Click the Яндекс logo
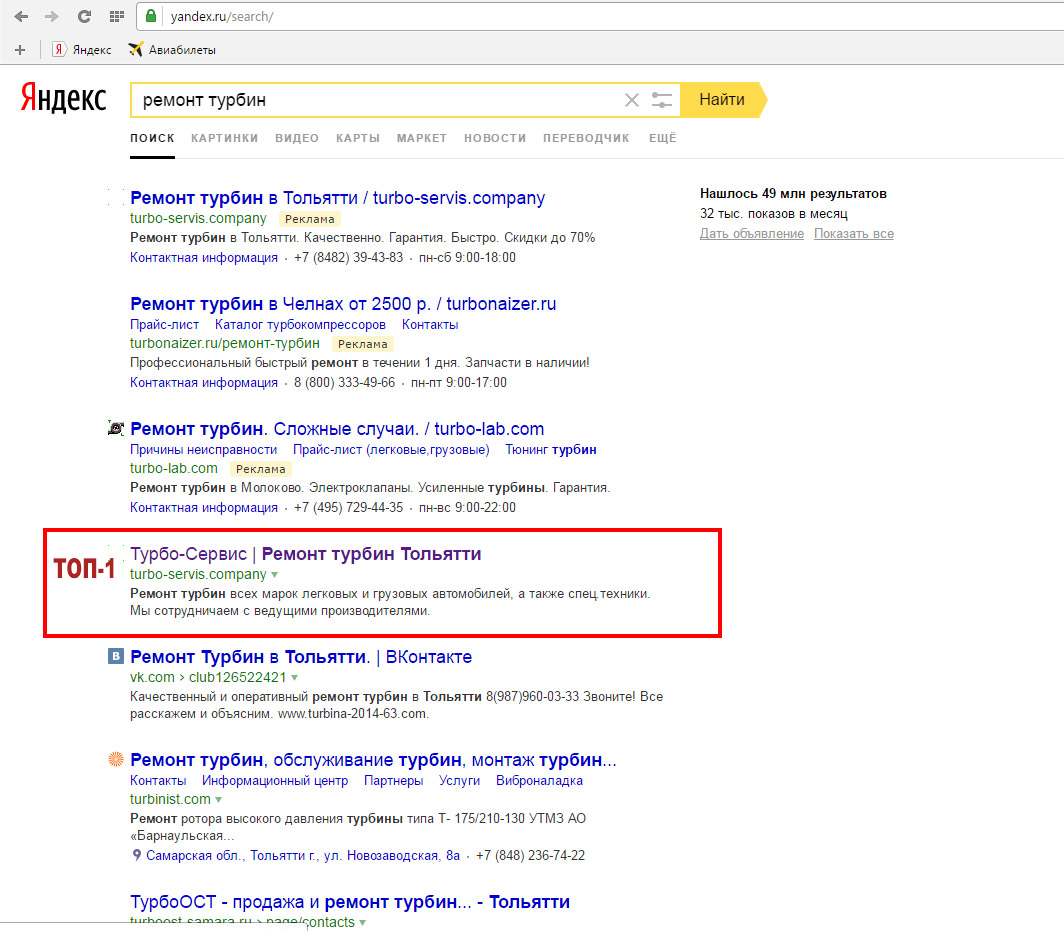This screenshot has height=931, width=1064. [x=63, y=98]
